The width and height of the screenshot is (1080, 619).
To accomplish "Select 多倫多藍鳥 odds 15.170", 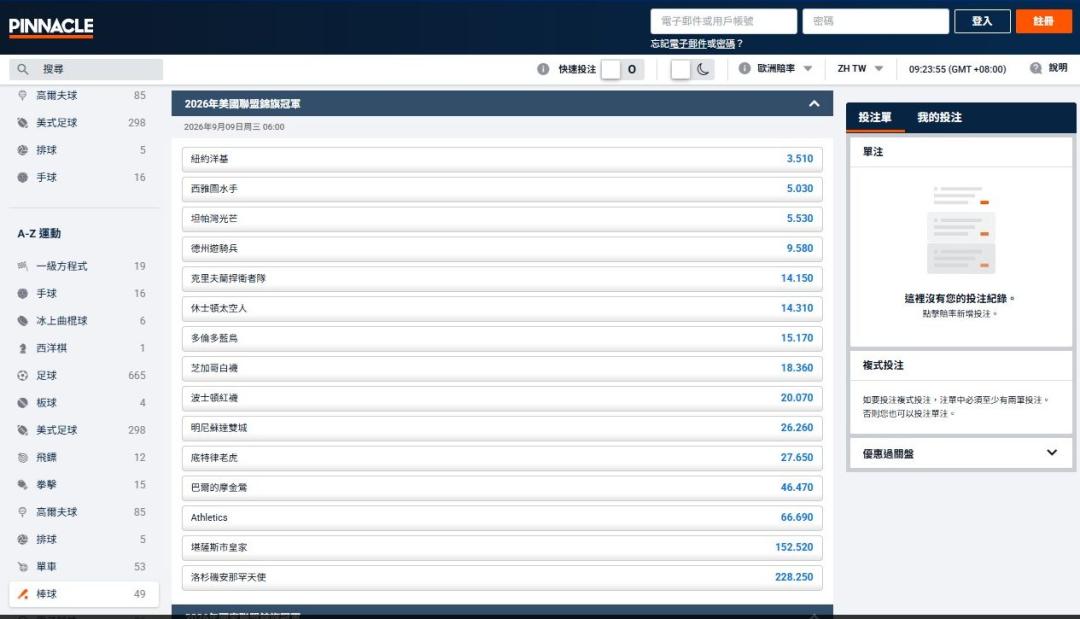I will pyautogui.click(x=502, y=338).
